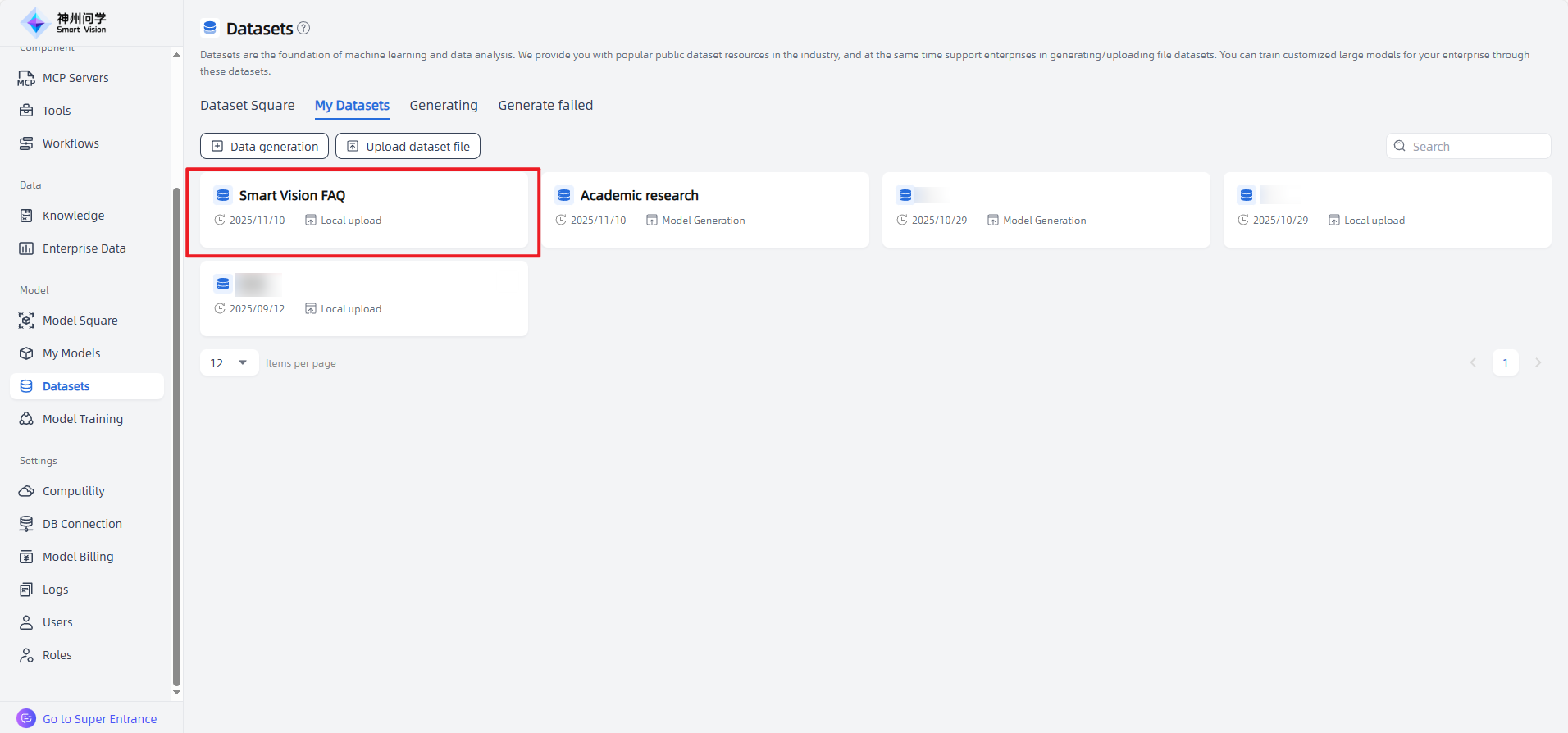1568x733 pixels.
Task: Open MCP Servers from sidebar icon
Action: pyautogui.click(x=26, y=79)
